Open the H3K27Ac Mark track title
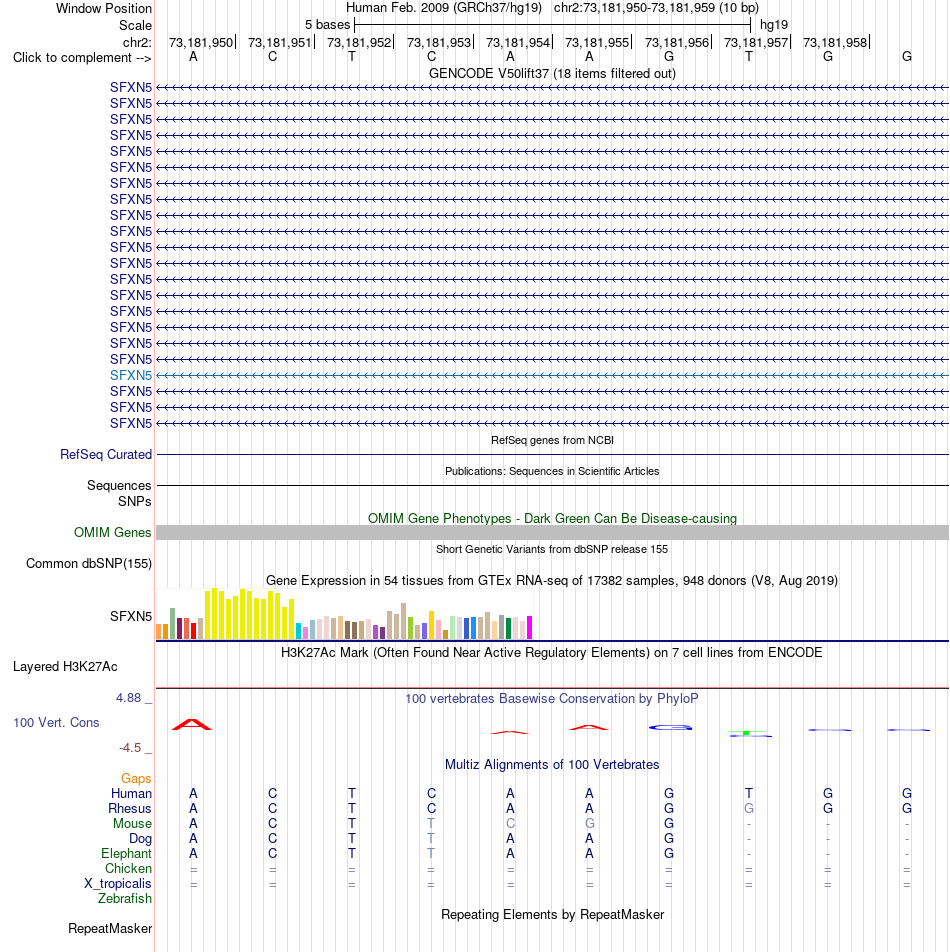The height and width of the screenshot is (952, 950). [x=552, y=653]
